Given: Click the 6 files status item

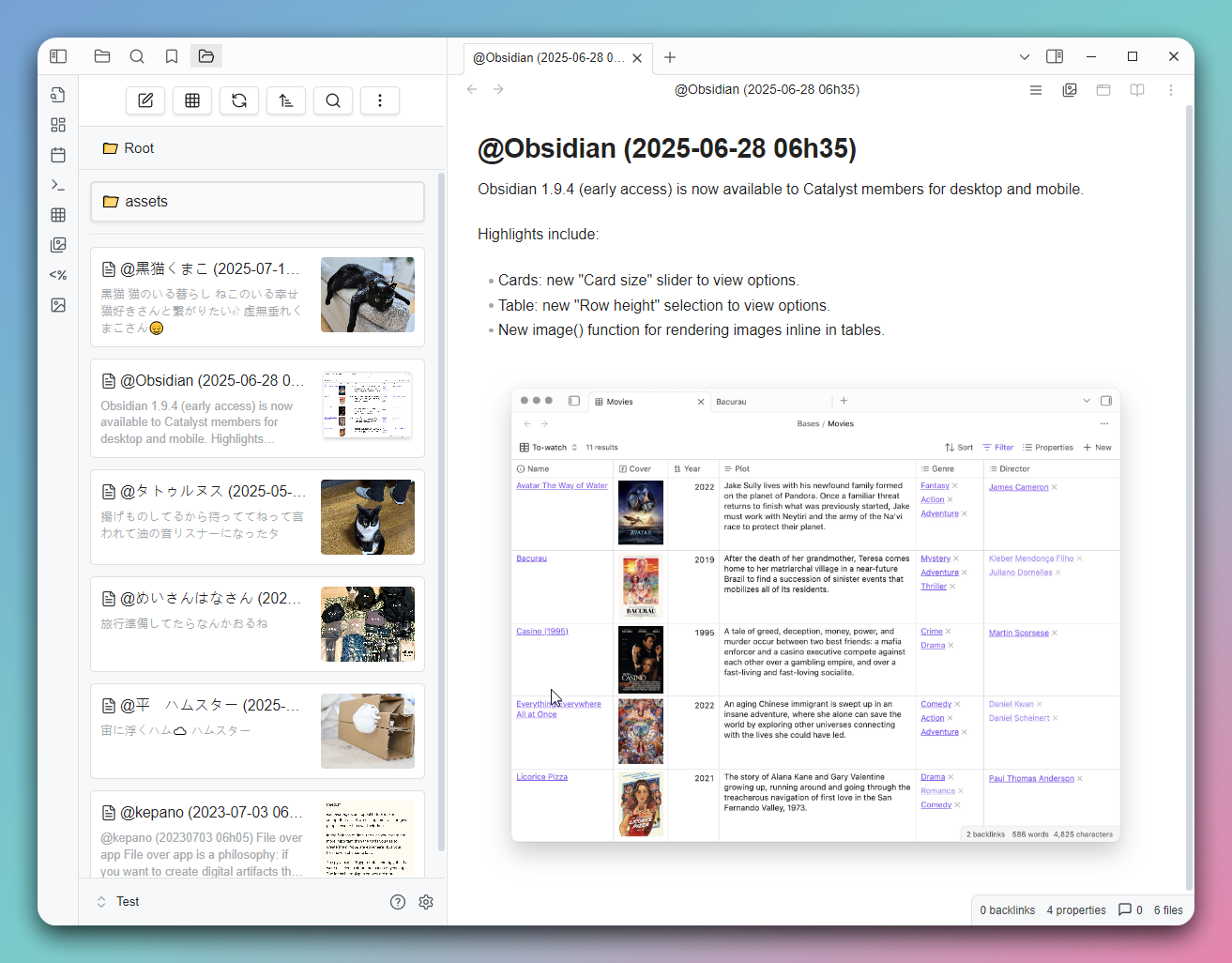Looking at the screenshot, I should (x=1168, y=910).
